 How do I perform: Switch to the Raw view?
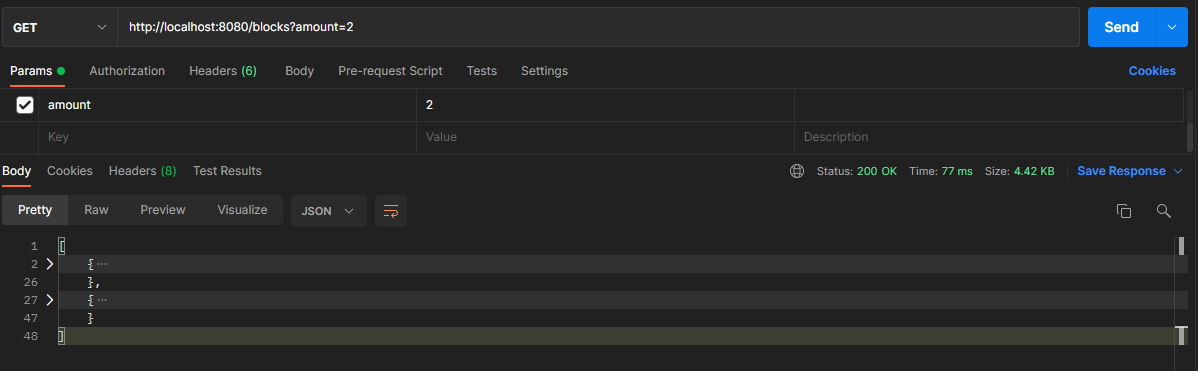click(x=96, y=210)
